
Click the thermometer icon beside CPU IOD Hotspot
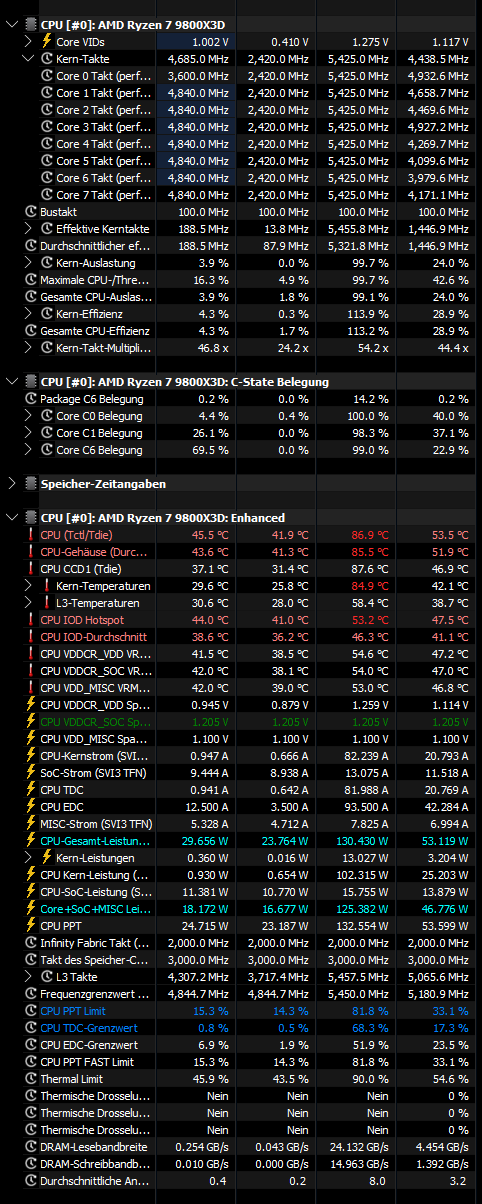31,620
